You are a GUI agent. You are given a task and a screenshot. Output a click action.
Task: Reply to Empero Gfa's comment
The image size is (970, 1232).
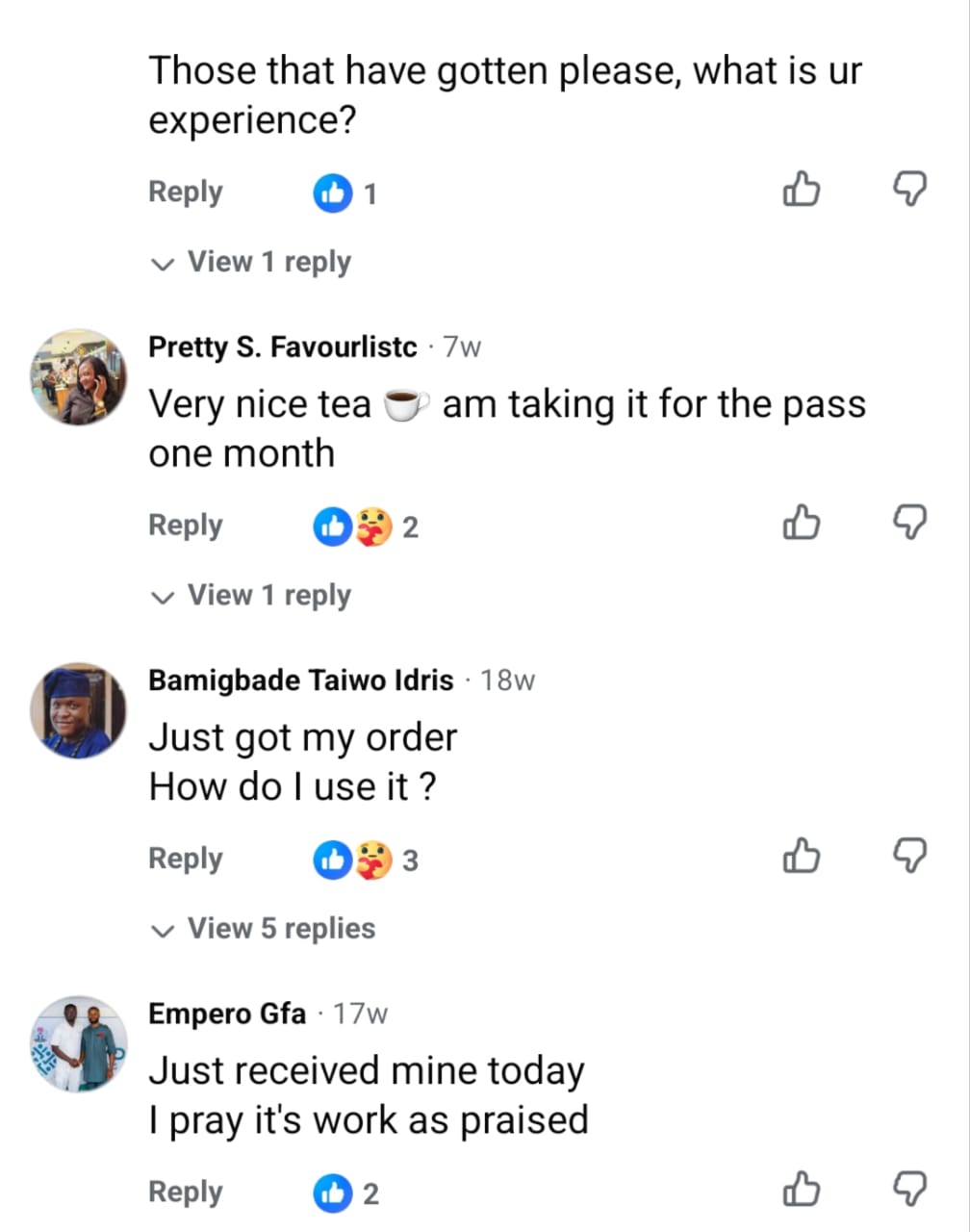click(x=185, y=1192)
